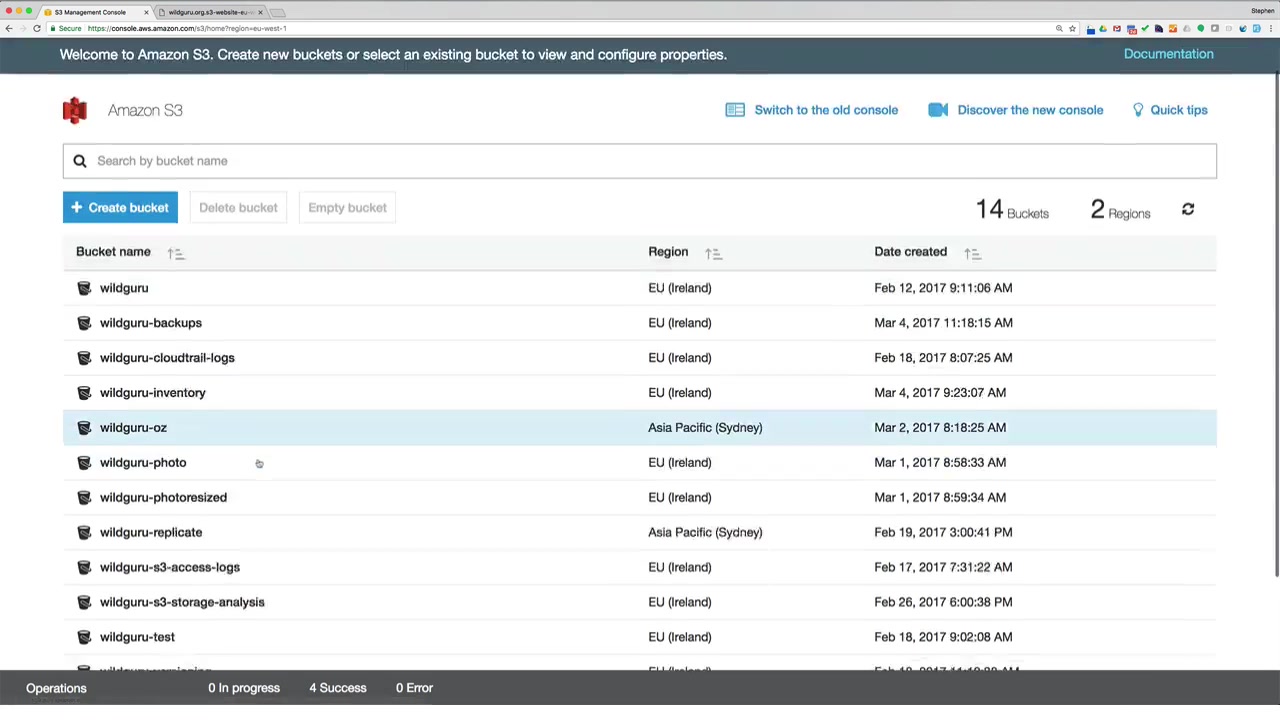
Task: Open the wildguru-s3-storage-analysis bucket
Action: pyautogui.click(x=182, y=603)
